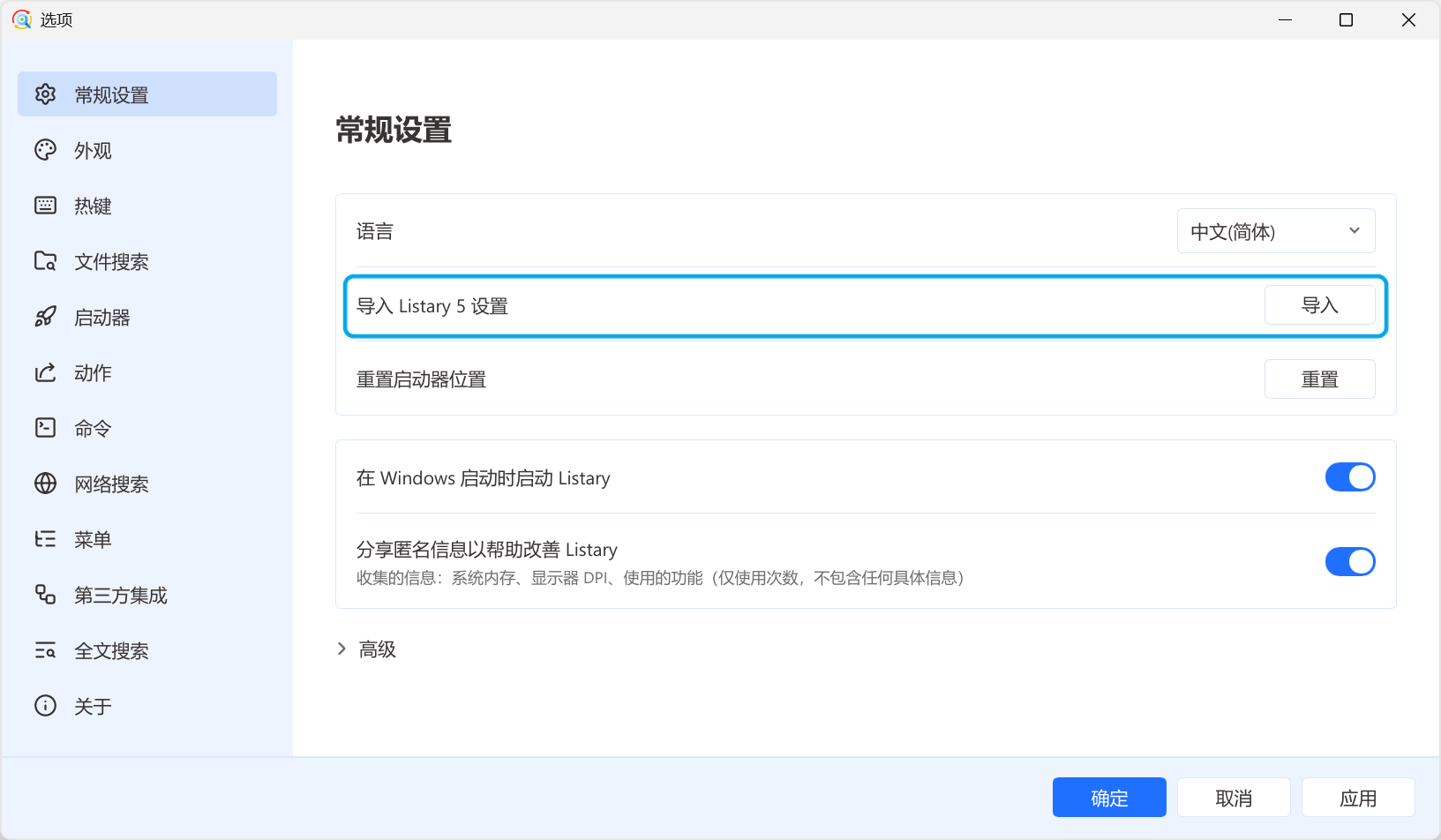Click the rocket icon for 启动器
Viewport: 1441px width, 840px height.
(45, 317)
